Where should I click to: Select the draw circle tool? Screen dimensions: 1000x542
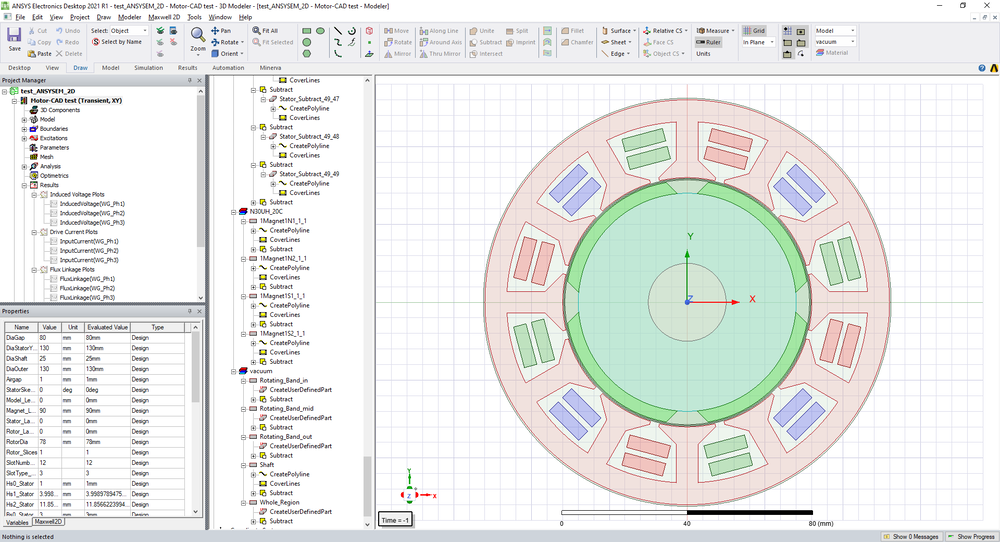[307, 42]
